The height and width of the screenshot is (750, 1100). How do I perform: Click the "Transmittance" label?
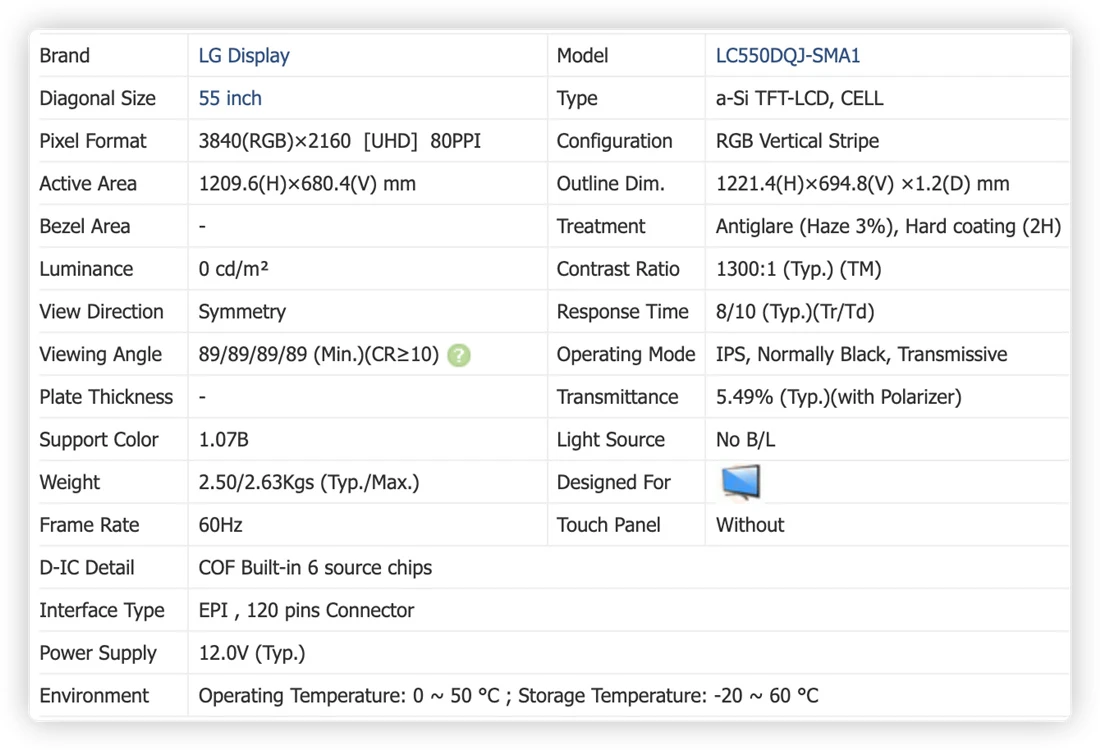click(617, 397)
